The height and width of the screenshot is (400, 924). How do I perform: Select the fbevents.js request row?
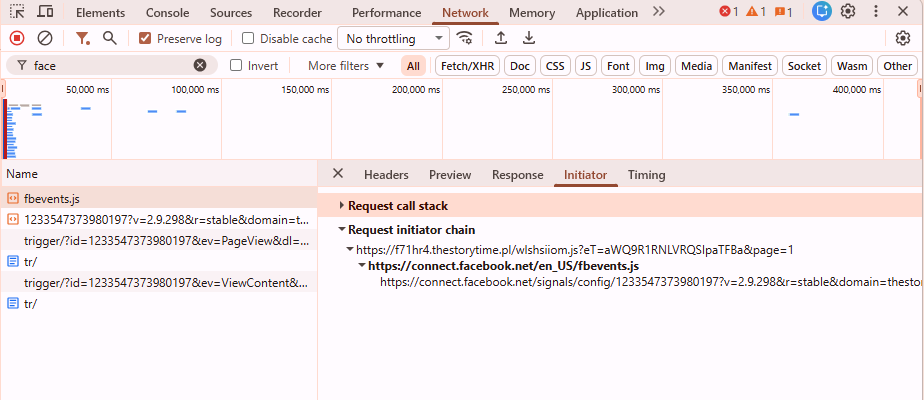pos(52,198)
